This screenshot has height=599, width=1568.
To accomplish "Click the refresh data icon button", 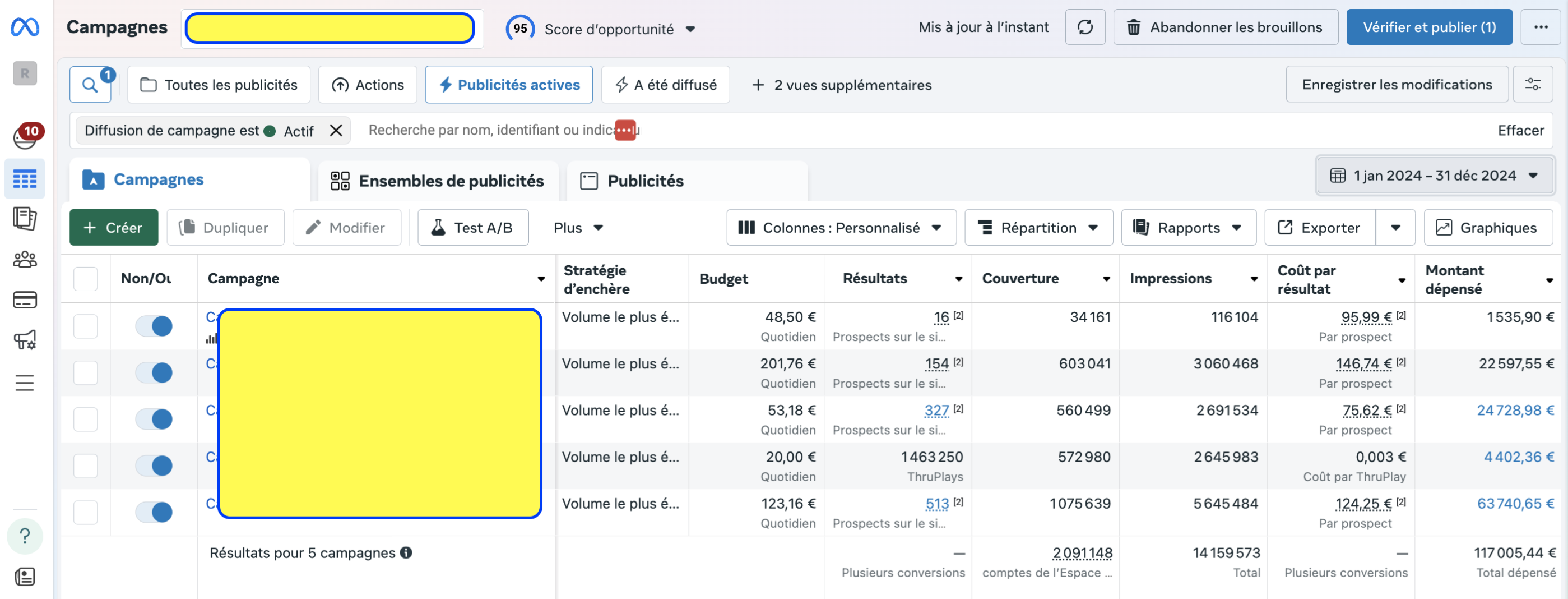I will click(x=1085, y=27).
